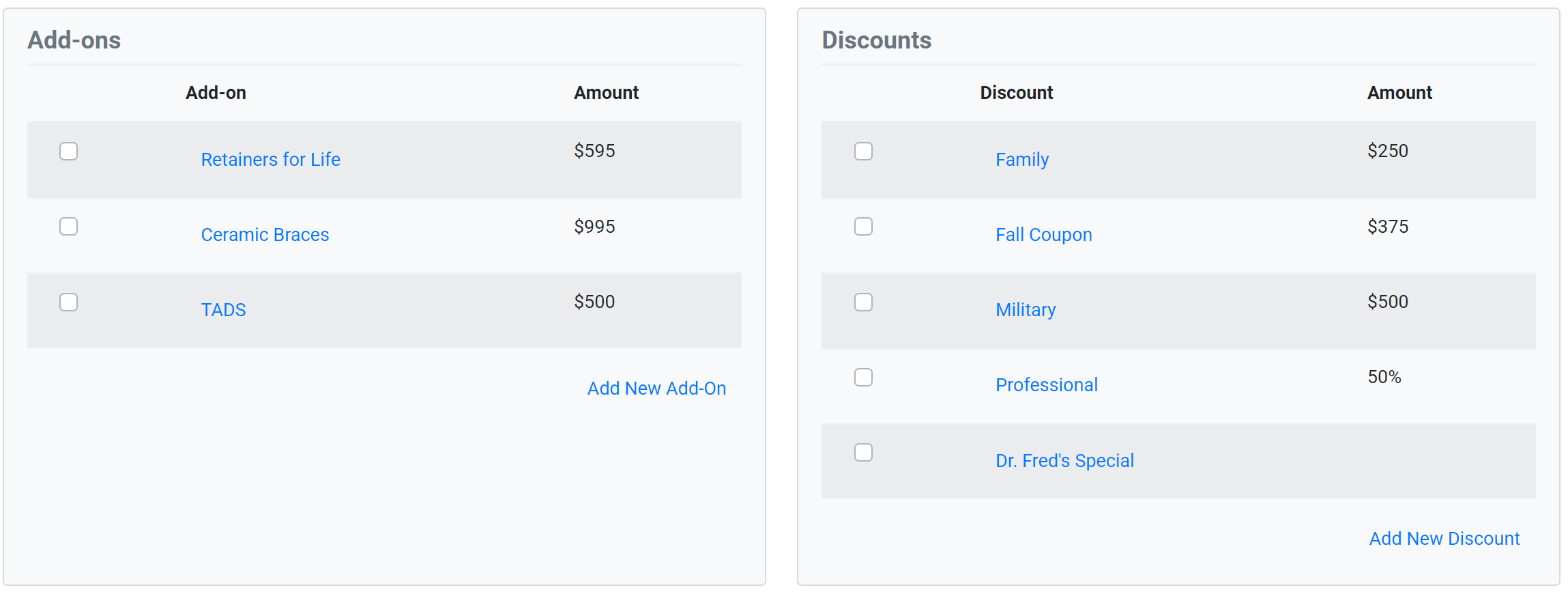
Task: Toggle the Military discount checkbox
Action: coord(862,302)
